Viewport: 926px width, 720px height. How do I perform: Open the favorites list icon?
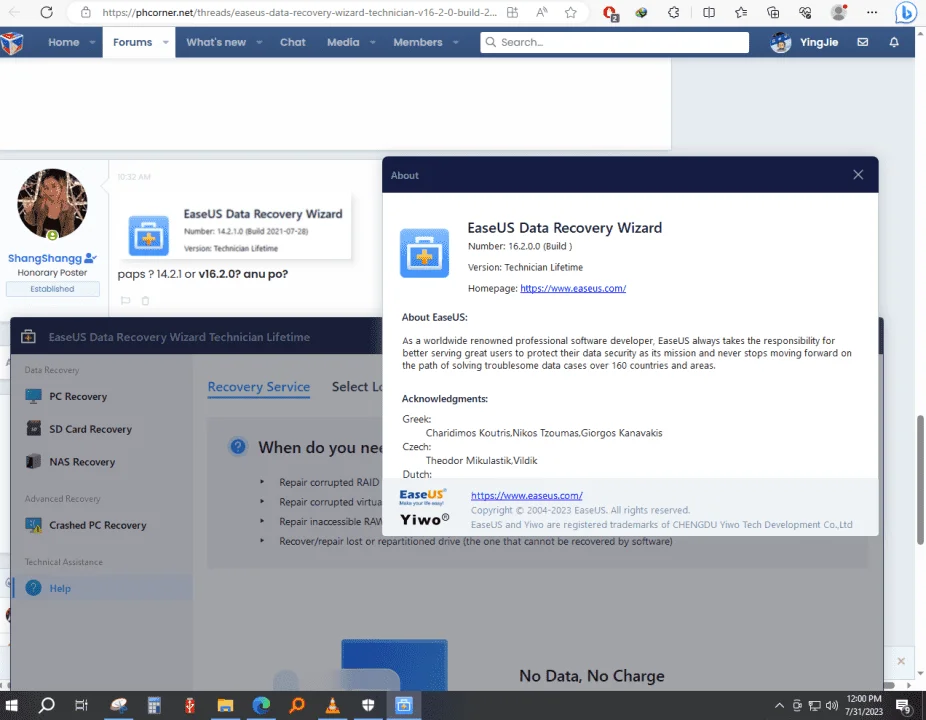(741, 12)
